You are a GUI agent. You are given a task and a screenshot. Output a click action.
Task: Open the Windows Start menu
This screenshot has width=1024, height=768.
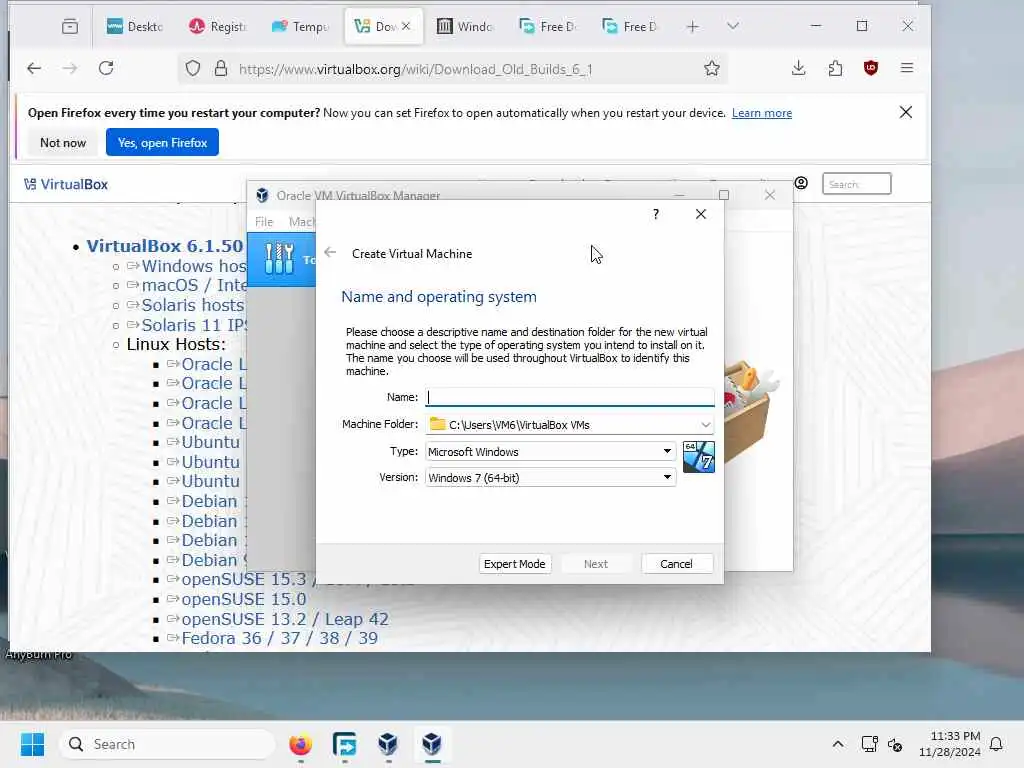tap(32, 744)
